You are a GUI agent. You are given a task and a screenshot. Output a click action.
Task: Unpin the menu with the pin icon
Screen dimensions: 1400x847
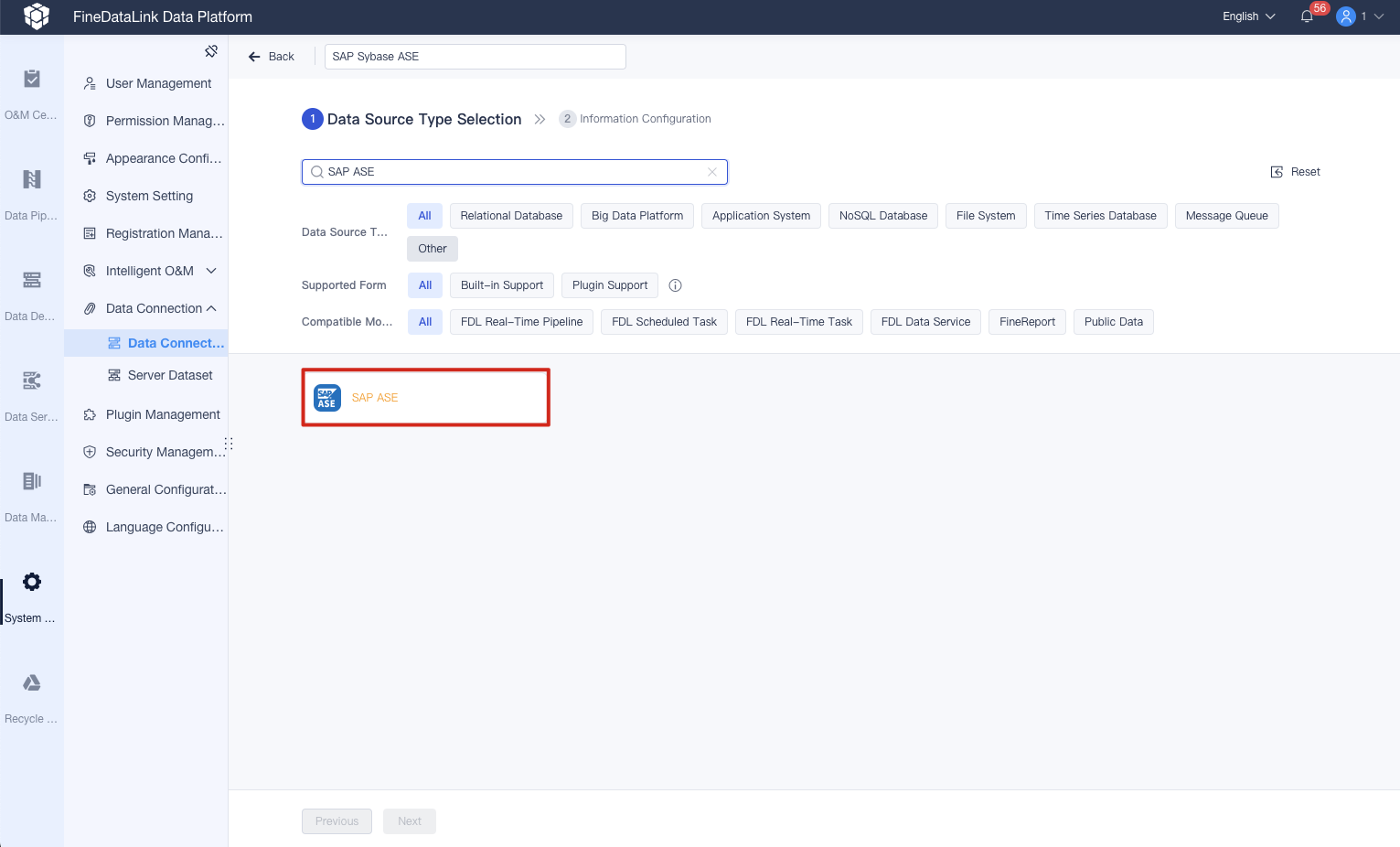(211, 51)
